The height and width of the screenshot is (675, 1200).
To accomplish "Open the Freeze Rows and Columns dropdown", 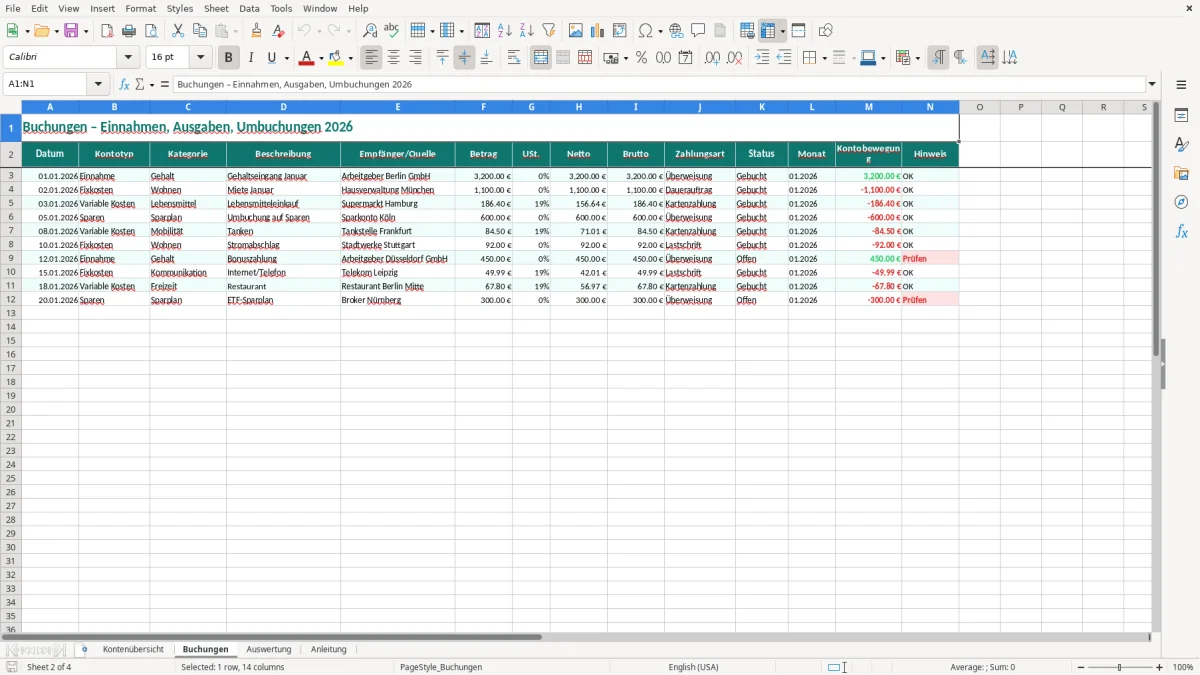I will [783, 31].
